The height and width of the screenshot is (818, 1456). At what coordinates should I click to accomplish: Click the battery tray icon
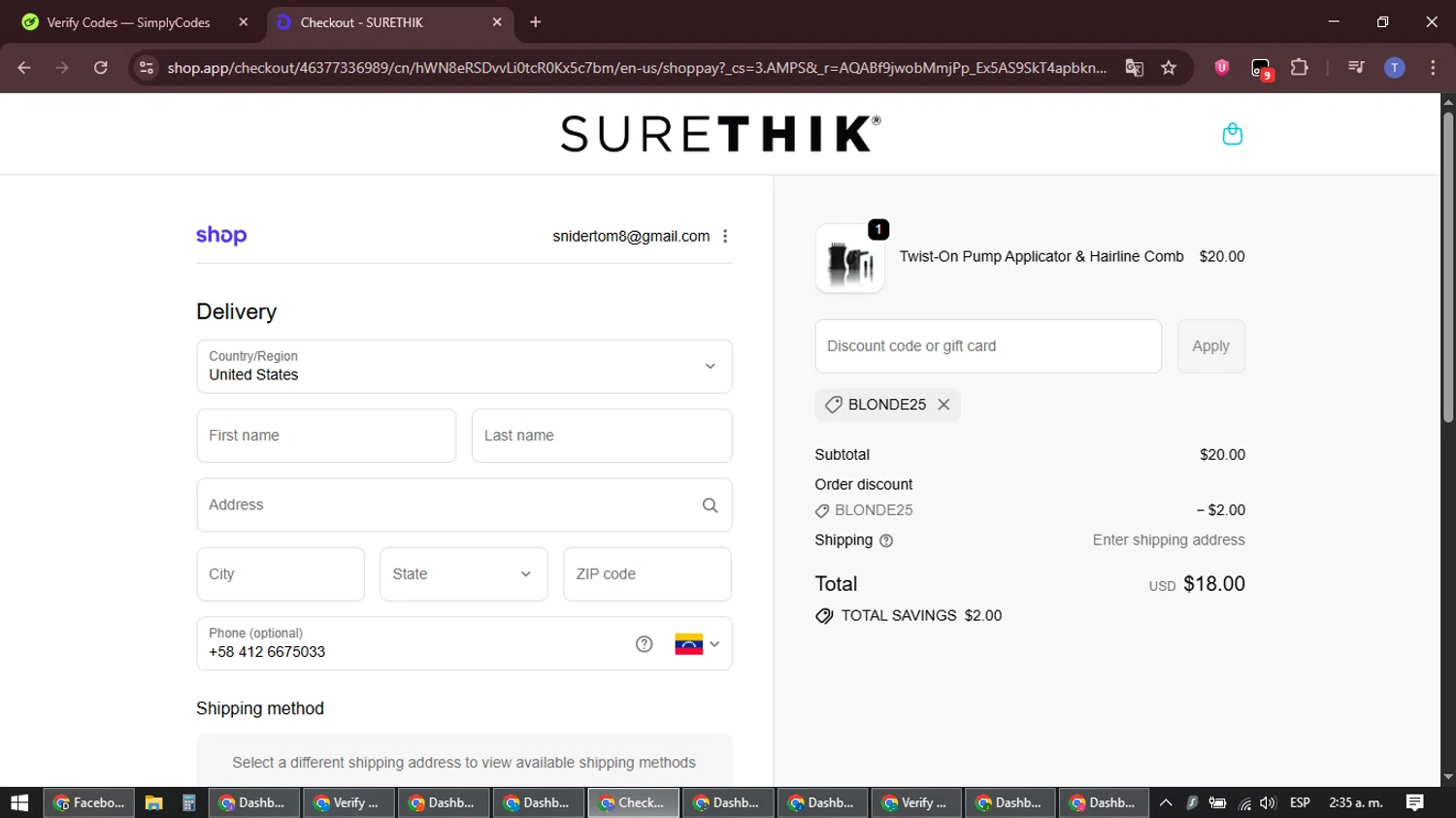click(1217, 803)
